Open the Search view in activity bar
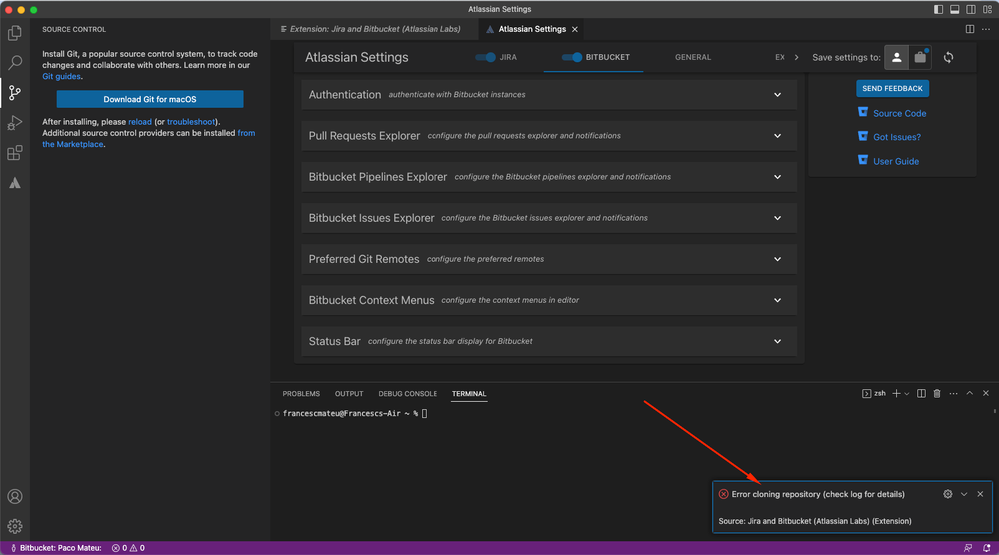The width and height of the screenshot is (999, 555). pos(15,62)
